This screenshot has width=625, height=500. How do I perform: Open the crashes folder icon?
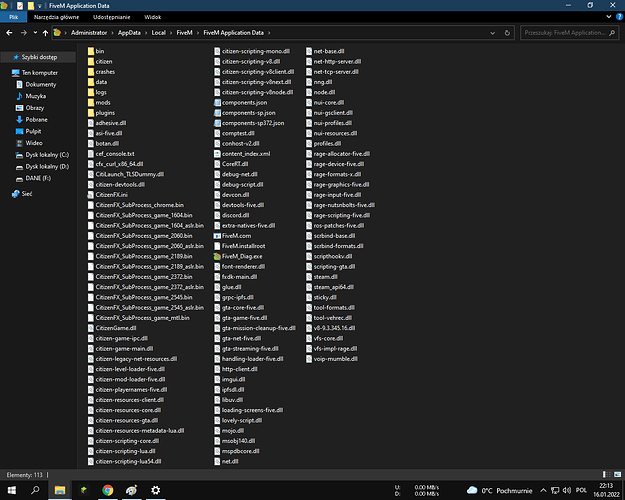pyautogui.click(x=91, y=72)
